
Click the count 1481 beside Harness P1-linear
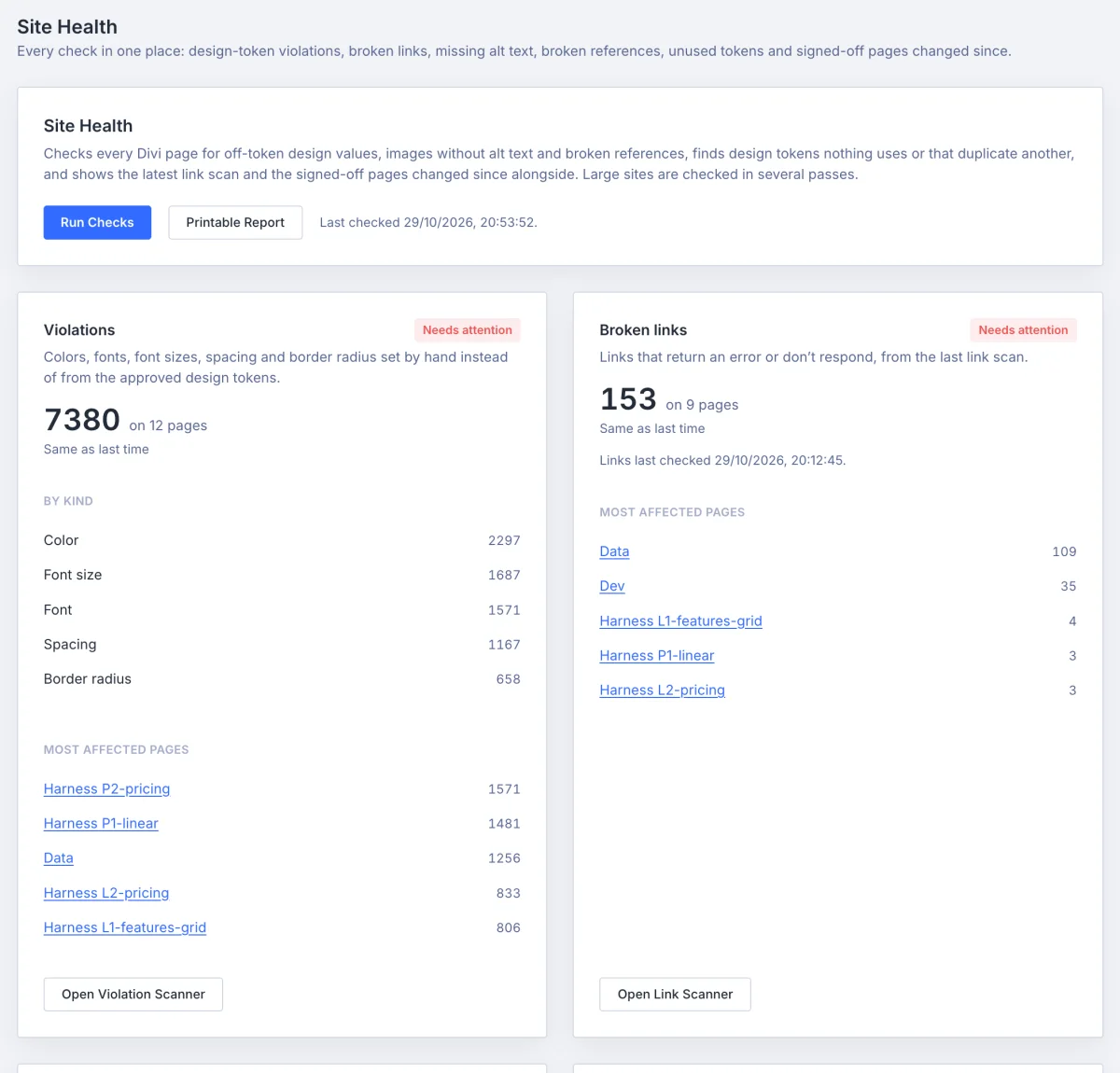[x=504, y=824]
